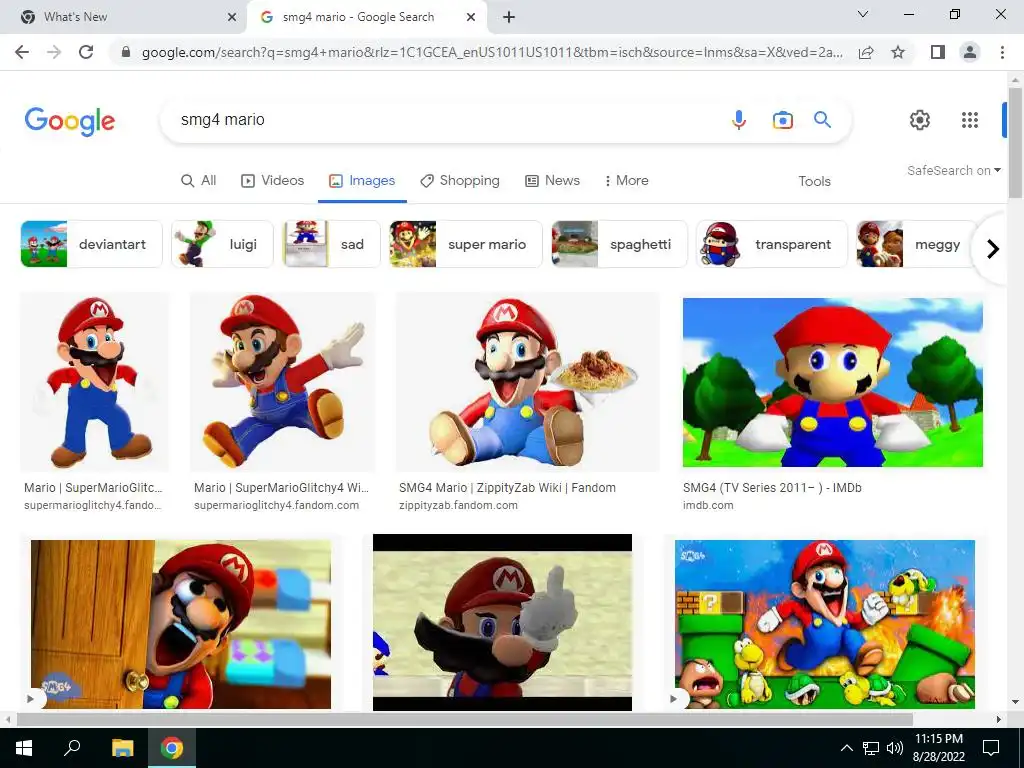Open the jumping Mario thumbnail image
This screenshot has width=1024, height=768.
(283, 382)
